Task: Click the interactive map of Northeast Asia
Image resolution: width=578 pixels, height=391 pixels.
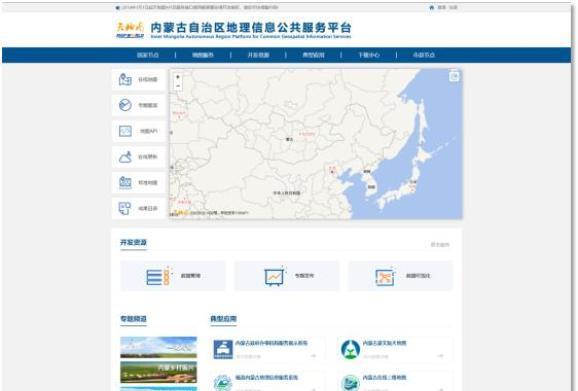Action: [x=316, y=144]
